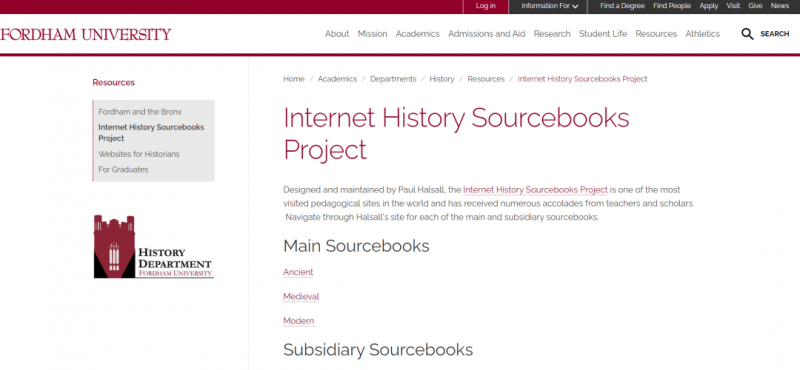Open the Fordham University logo homepage
Viewport: 800px width, 370px height.
click(86, 34)
